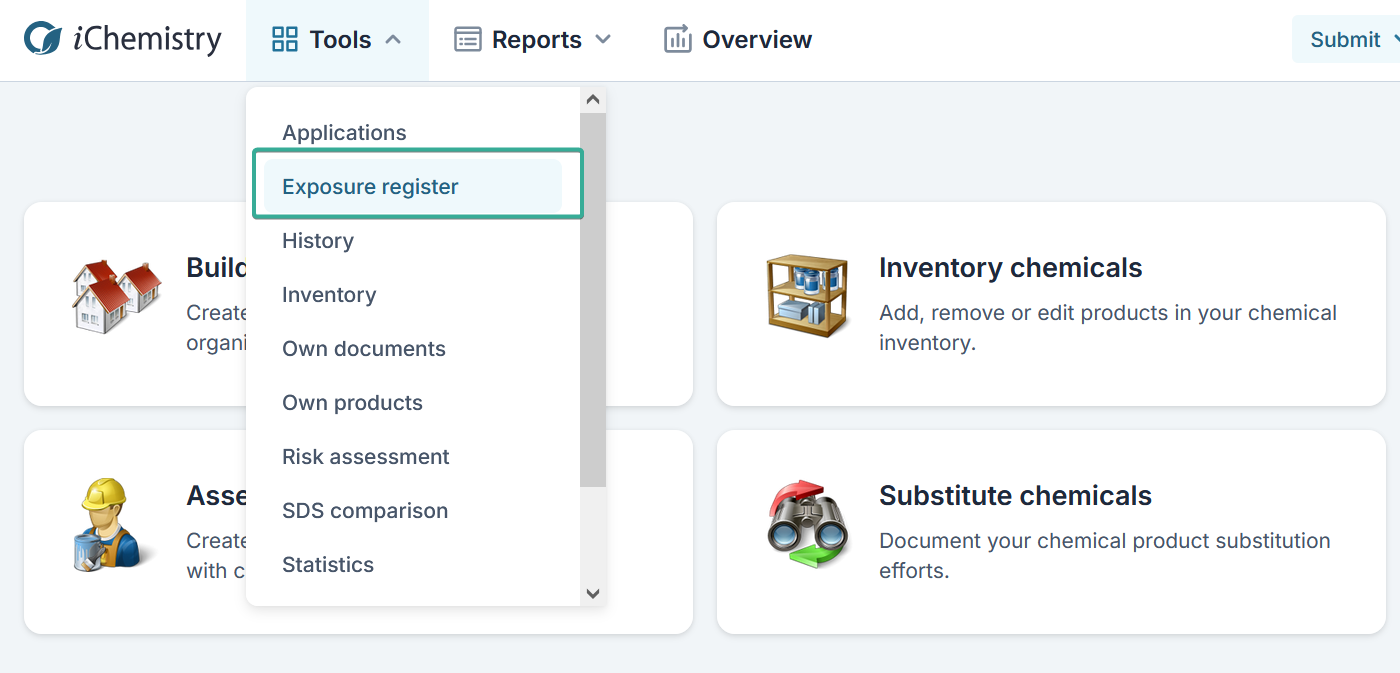Click the Overview chart icon
Image resolution: width=1400 pixels, height=673 pixels.
678,40
